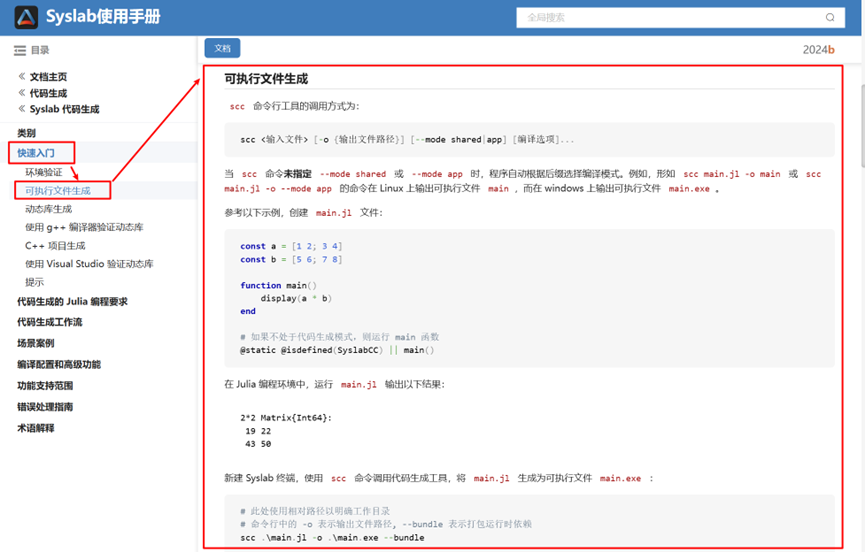
Task: Click back chevron beside 文档主页
Action: click(x=22, y=76)
